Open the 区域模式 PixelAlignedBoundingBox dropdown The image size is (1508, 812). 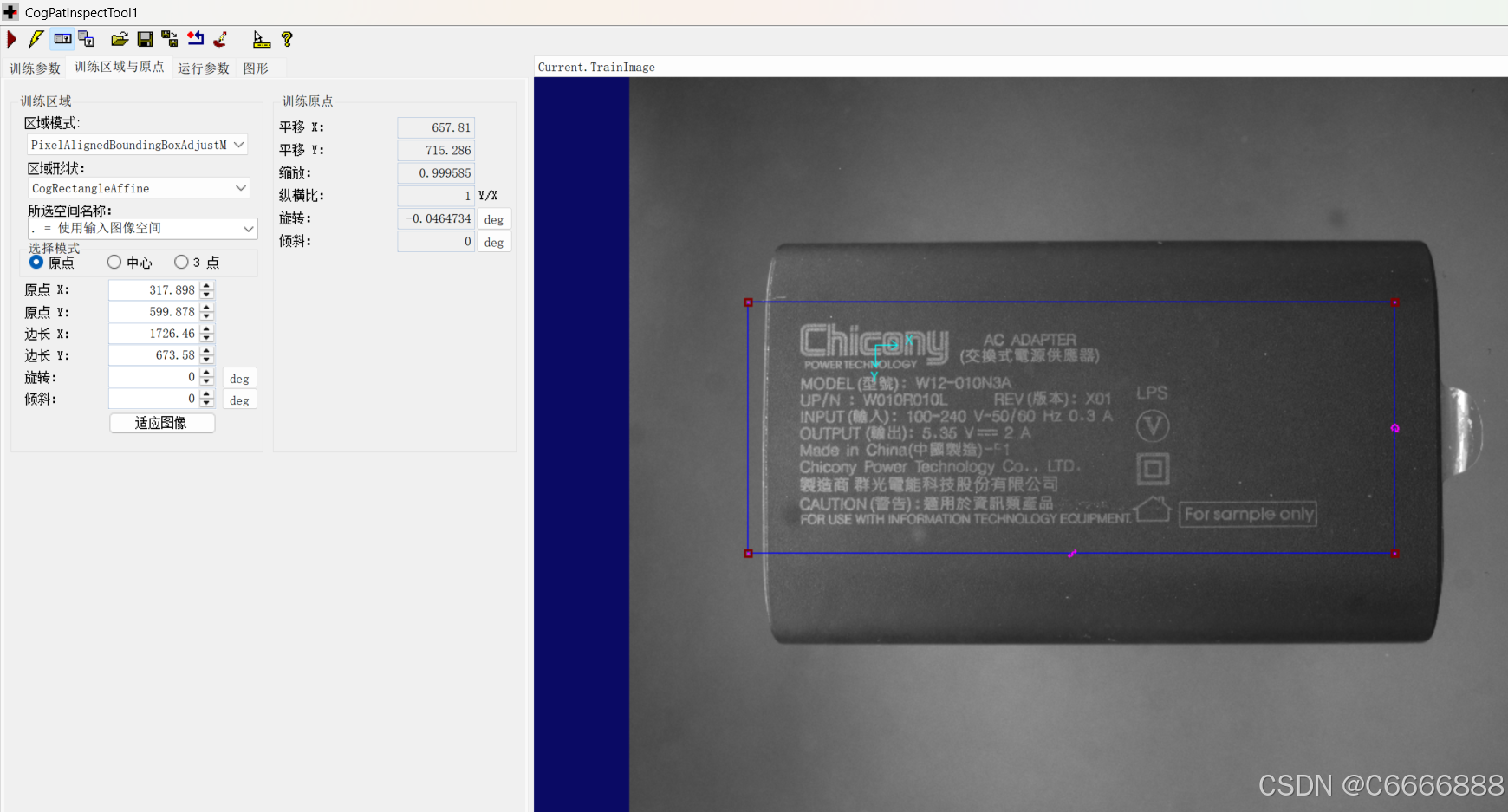pos(138,145)
